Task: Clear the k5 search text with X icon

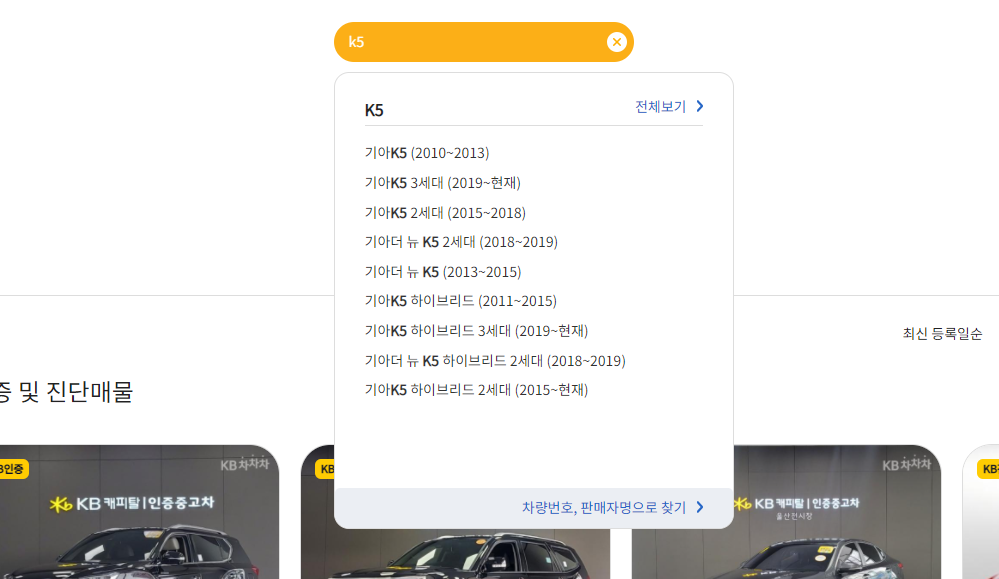Action: pyautogui.click(x=616, y=42)
